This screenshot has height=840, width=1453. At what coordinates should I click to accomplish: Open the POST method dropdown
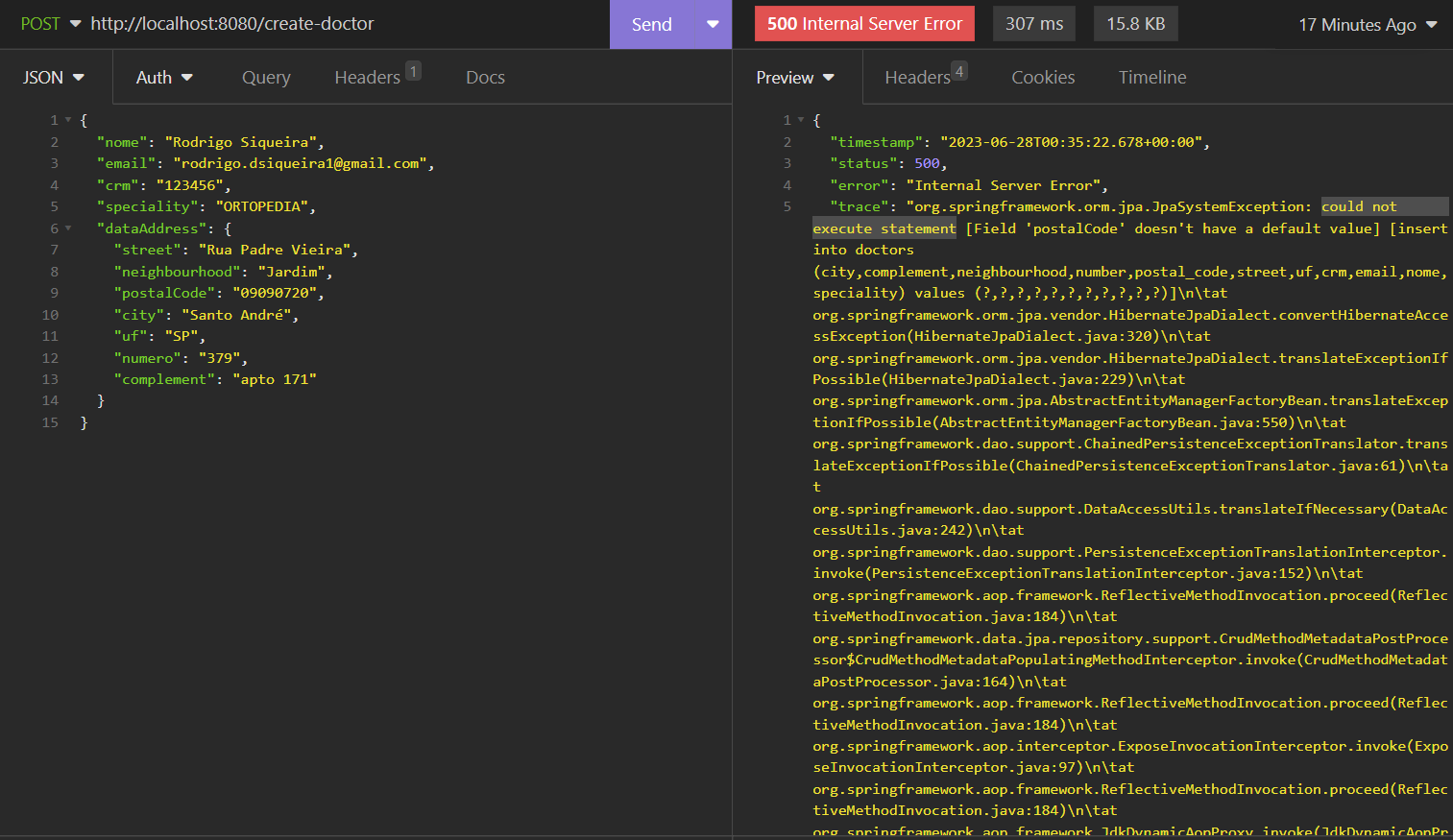click(51, 24)
